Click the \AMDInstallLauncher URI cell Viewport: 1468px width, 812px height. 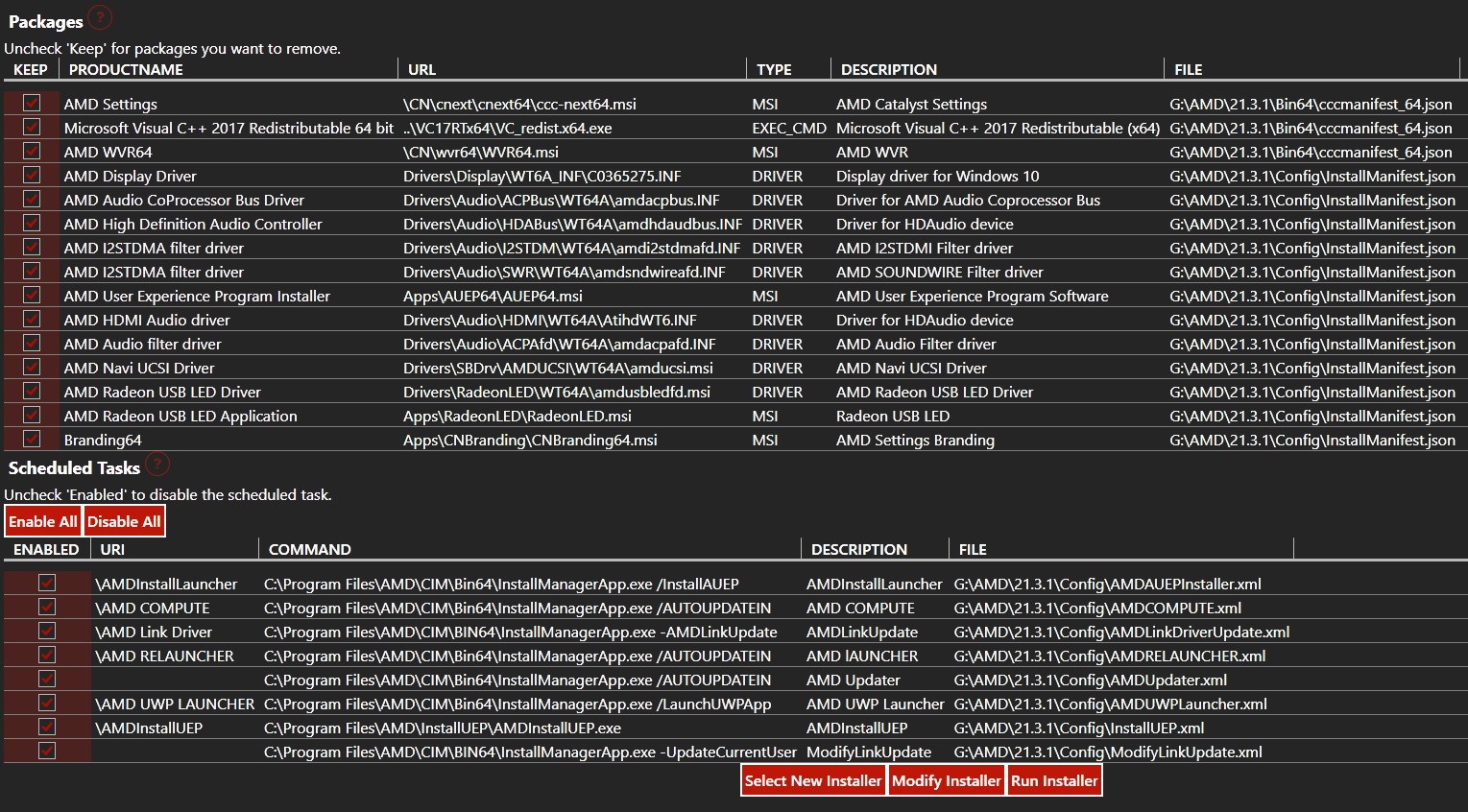point(166,584)
